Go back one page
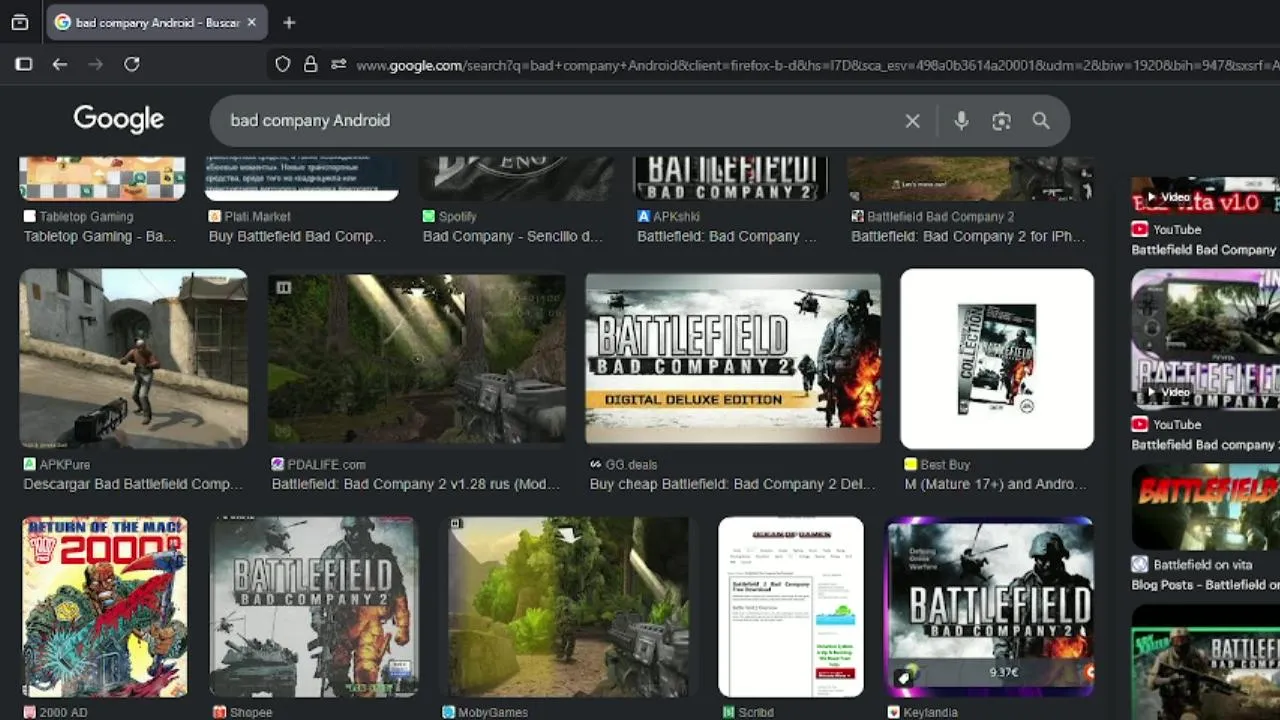The image size is (1280, 720). (x=60, y=64)
